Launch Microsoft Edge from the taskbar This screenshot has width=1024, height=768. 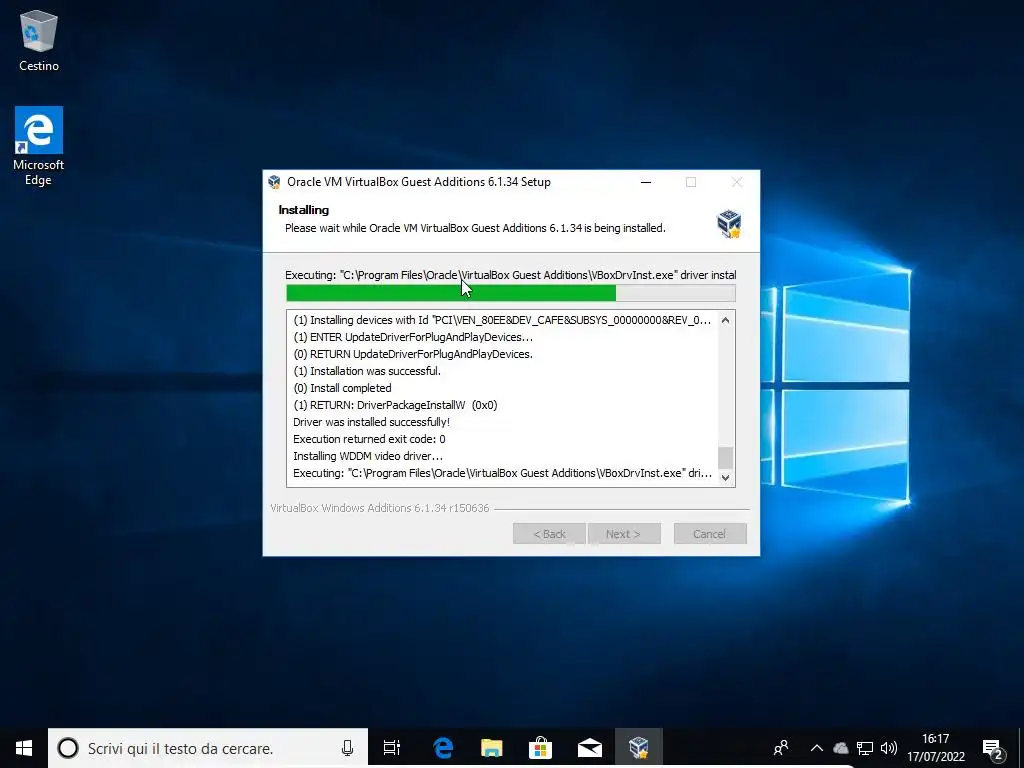pos(443,748)
